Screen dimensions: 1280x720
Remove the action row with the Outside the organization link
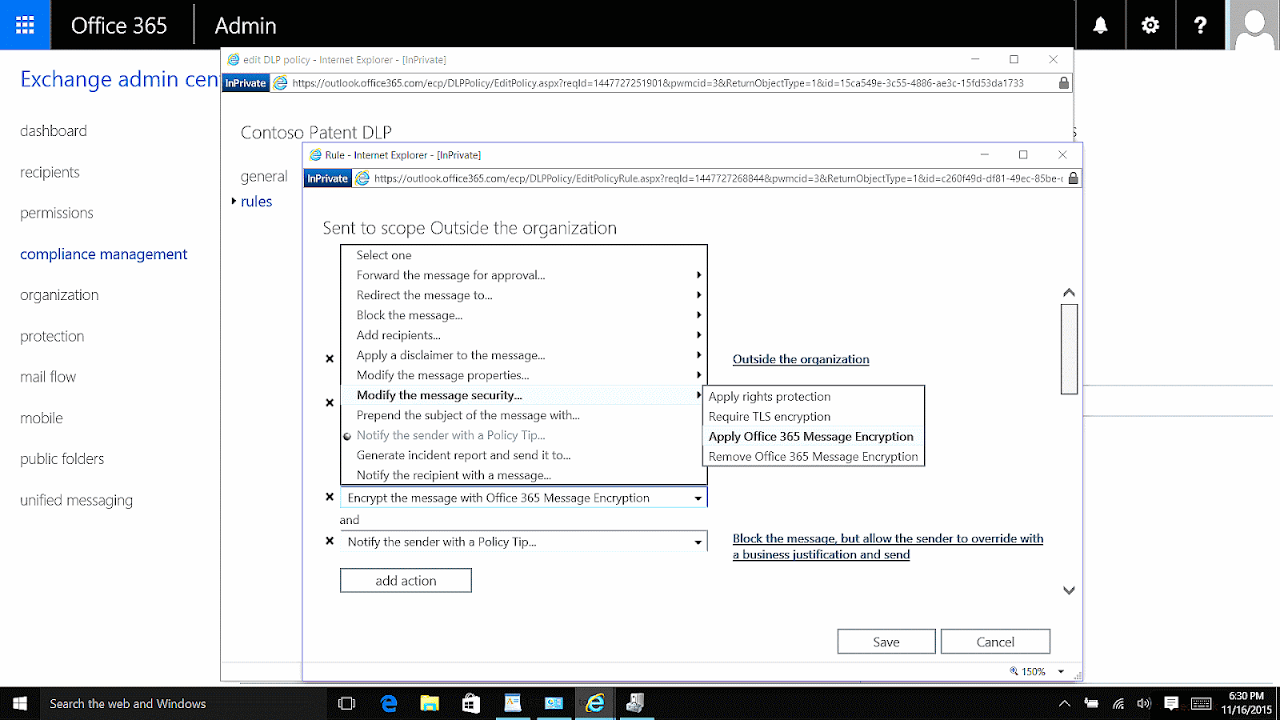[x=330, y=358]
